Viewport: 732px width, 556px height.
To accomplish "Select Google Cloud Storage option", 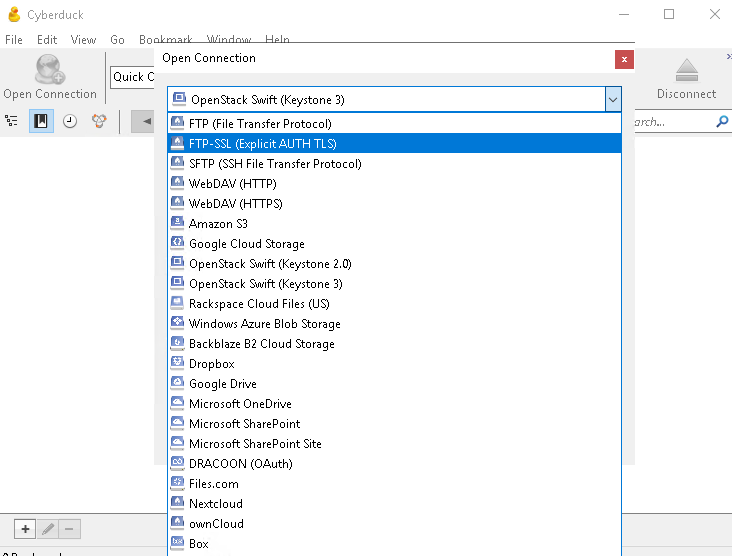I will [394, 244].
